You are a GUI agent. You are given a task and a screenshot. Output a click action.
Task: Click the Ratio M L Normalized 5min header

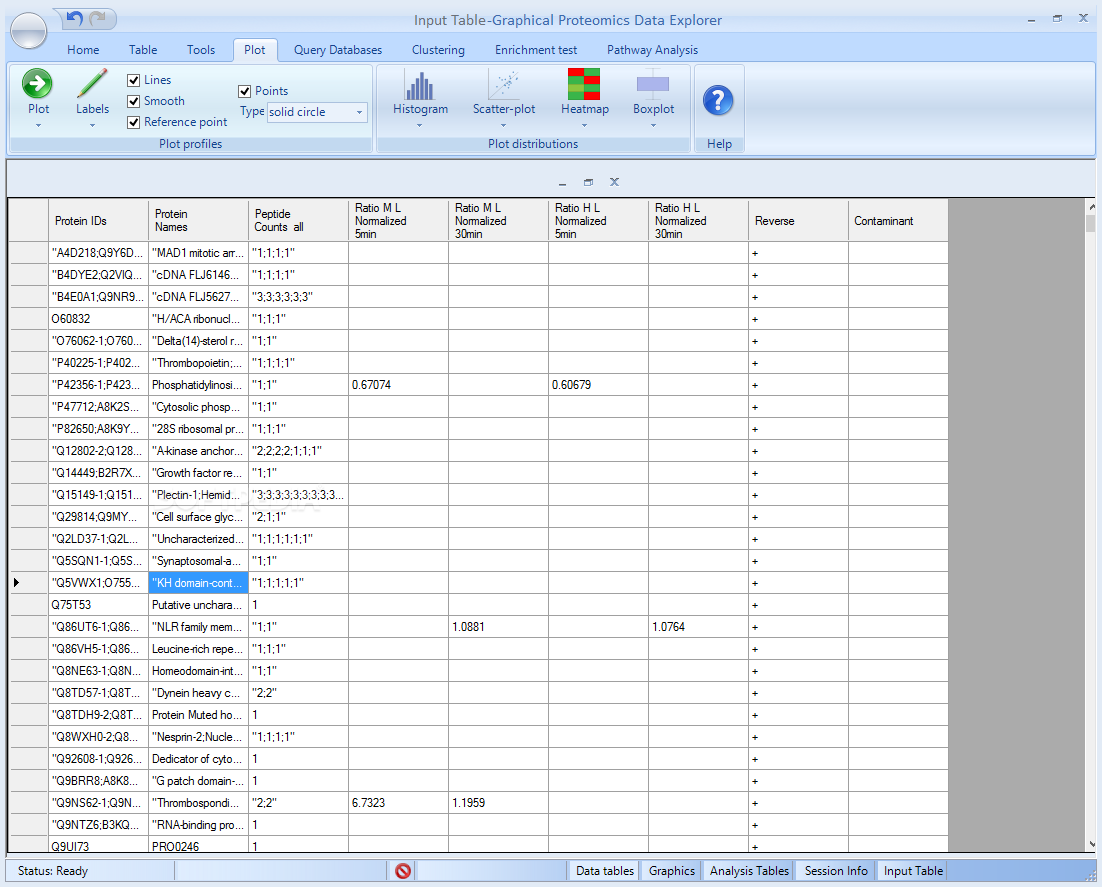pyautogui.click(x=398, y=221)
